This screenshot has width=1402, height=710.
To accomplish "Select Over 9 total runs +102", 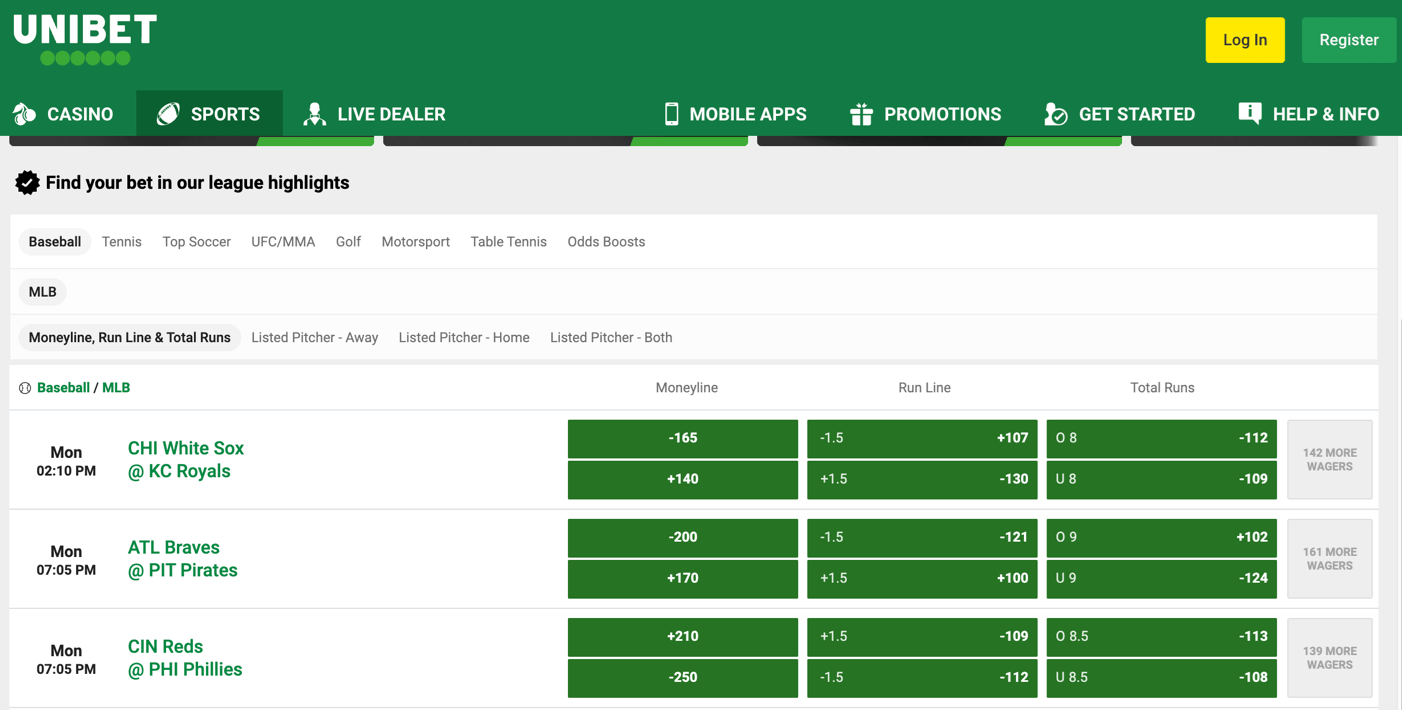I will (1162, 538).
